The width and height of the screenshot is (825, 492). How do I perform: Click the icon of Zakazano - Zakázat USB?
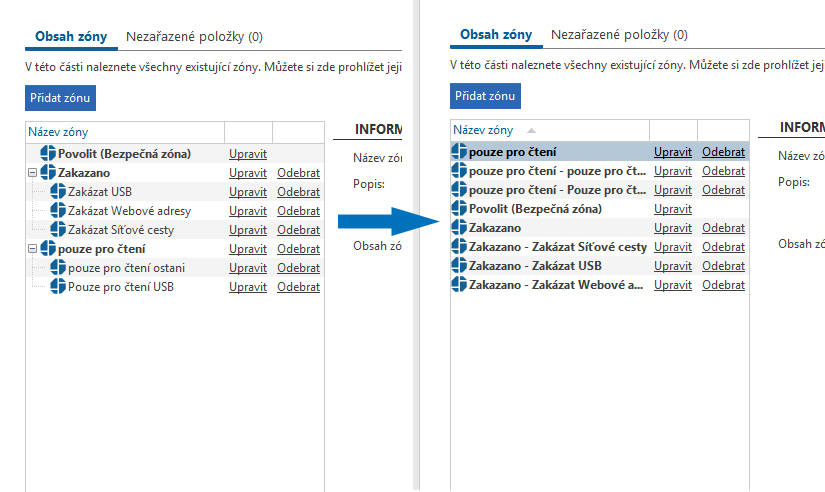point(459,266)
